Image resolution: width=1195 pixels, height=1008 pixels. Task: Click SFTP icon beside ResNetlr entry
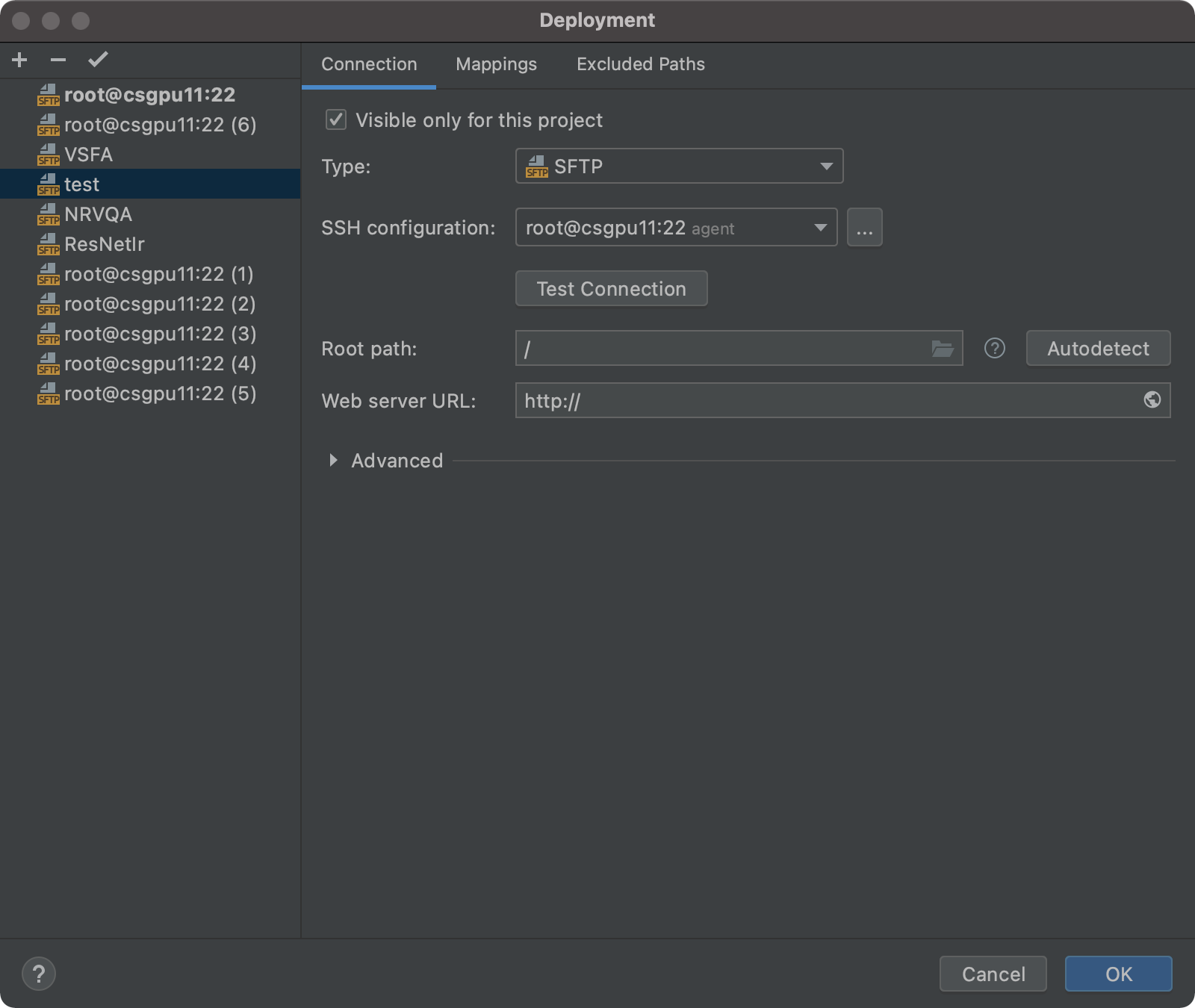click(49, 244)
